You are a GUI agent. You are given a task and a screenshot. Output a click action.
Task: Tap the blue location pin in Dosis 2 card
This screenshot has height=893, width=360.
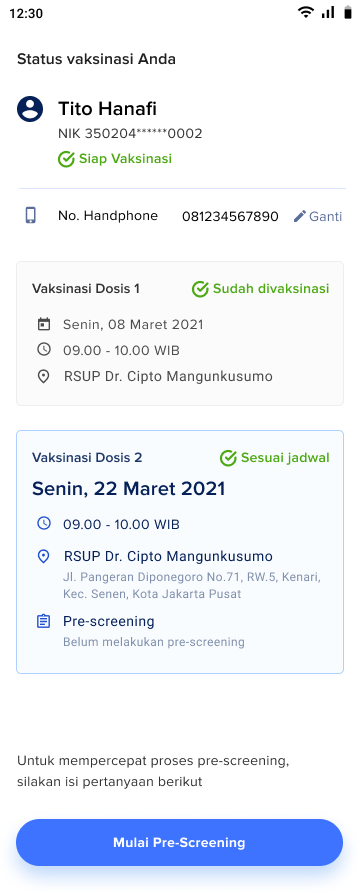click(44, 556)
